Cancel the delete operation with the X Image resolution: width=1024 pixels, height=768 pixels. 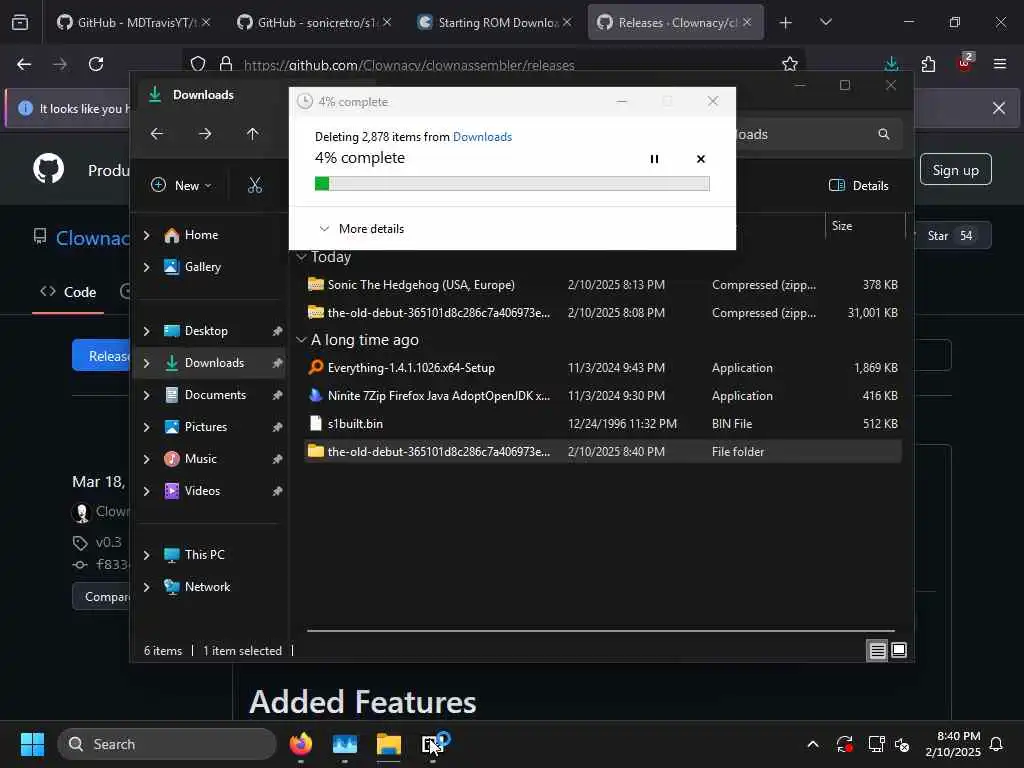701,159
